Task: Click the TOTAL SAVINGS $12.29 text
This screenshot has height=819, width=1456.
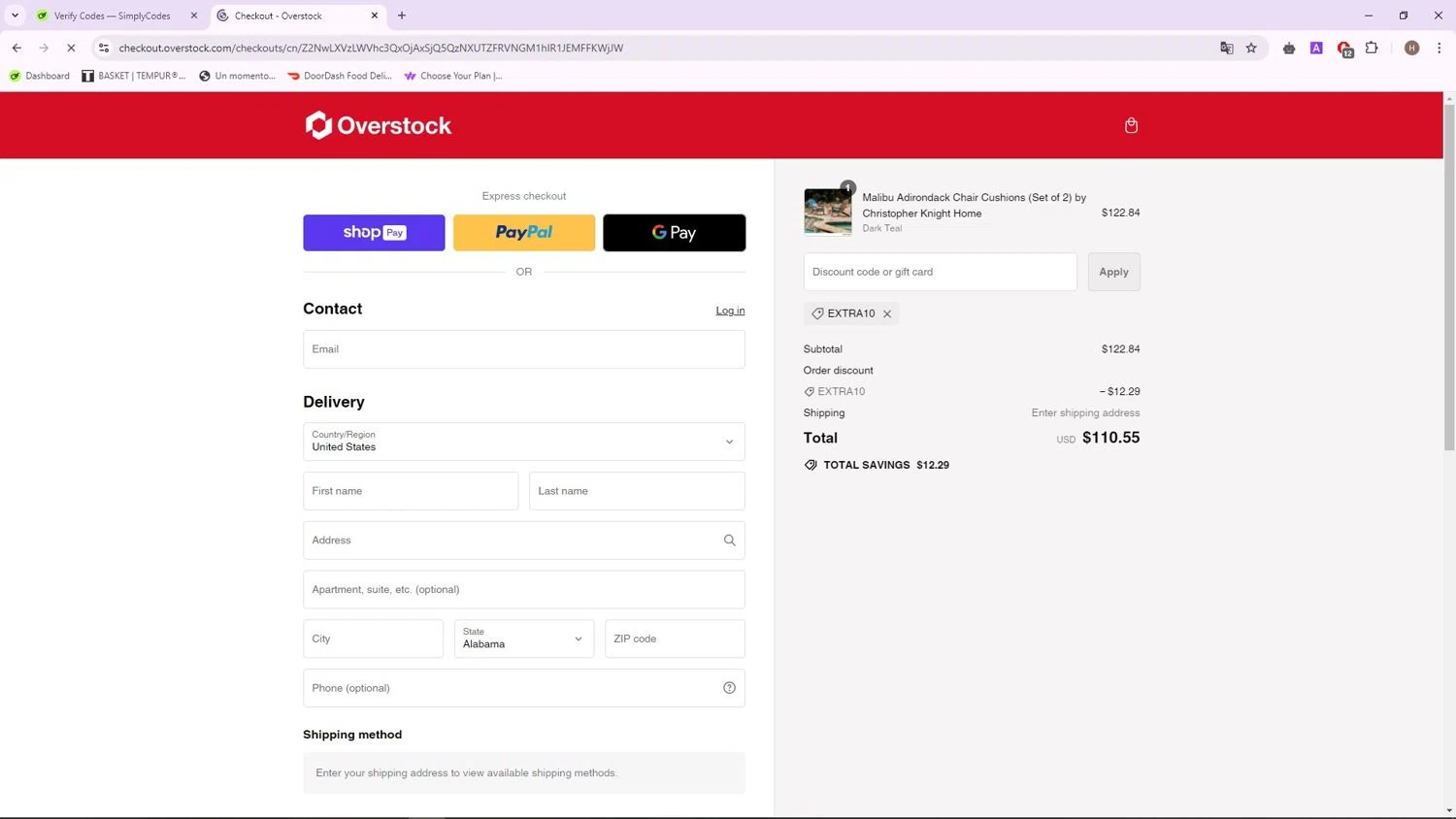Action: pos(886,465)
